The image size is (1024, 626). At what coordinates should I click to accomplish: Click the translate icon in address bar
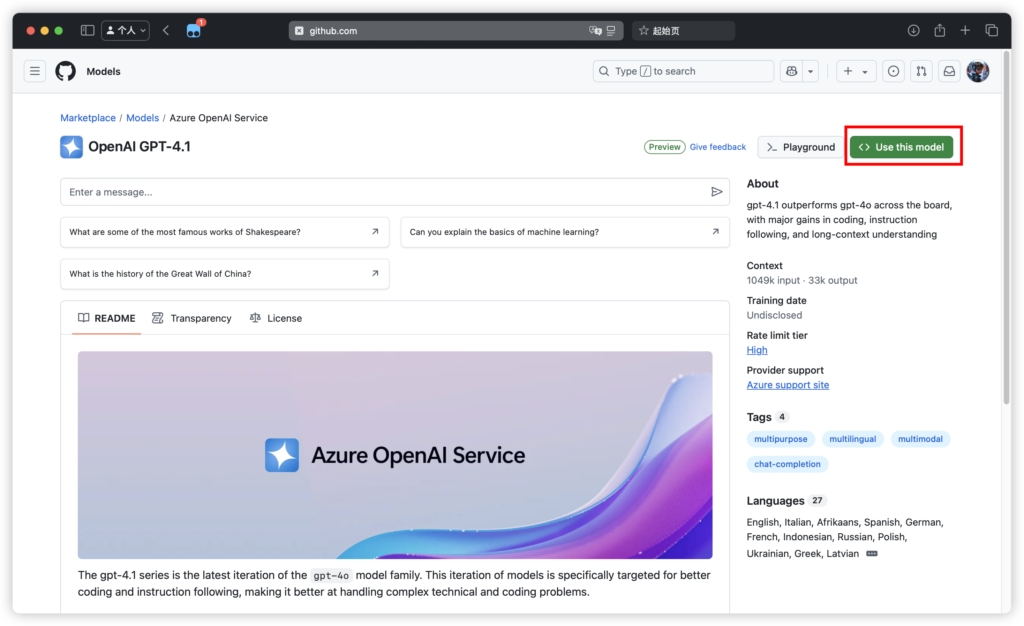pyautogui.click(x=595, y=31)
